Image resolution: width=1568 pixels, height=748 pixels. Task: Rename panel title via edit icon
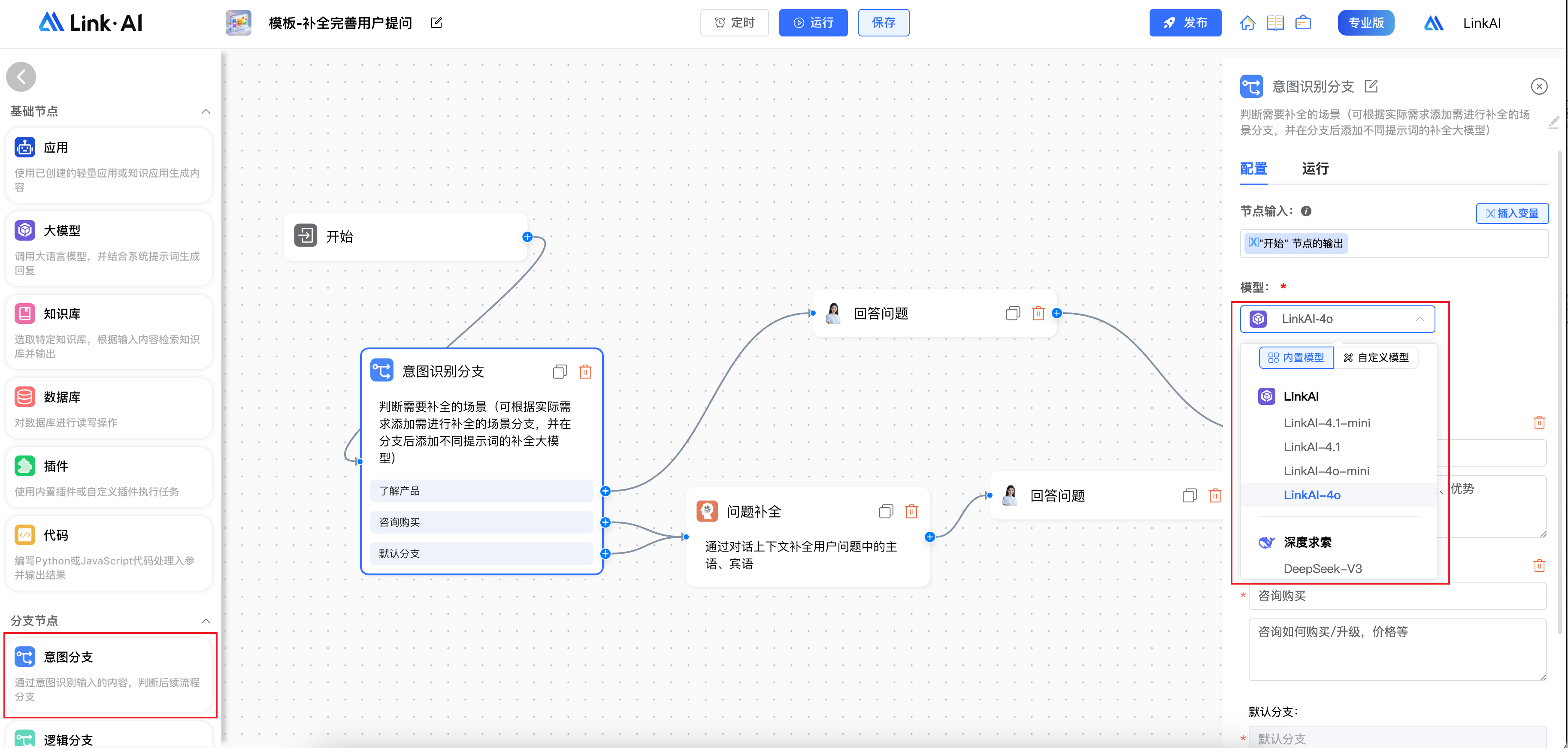(1371, 87)
